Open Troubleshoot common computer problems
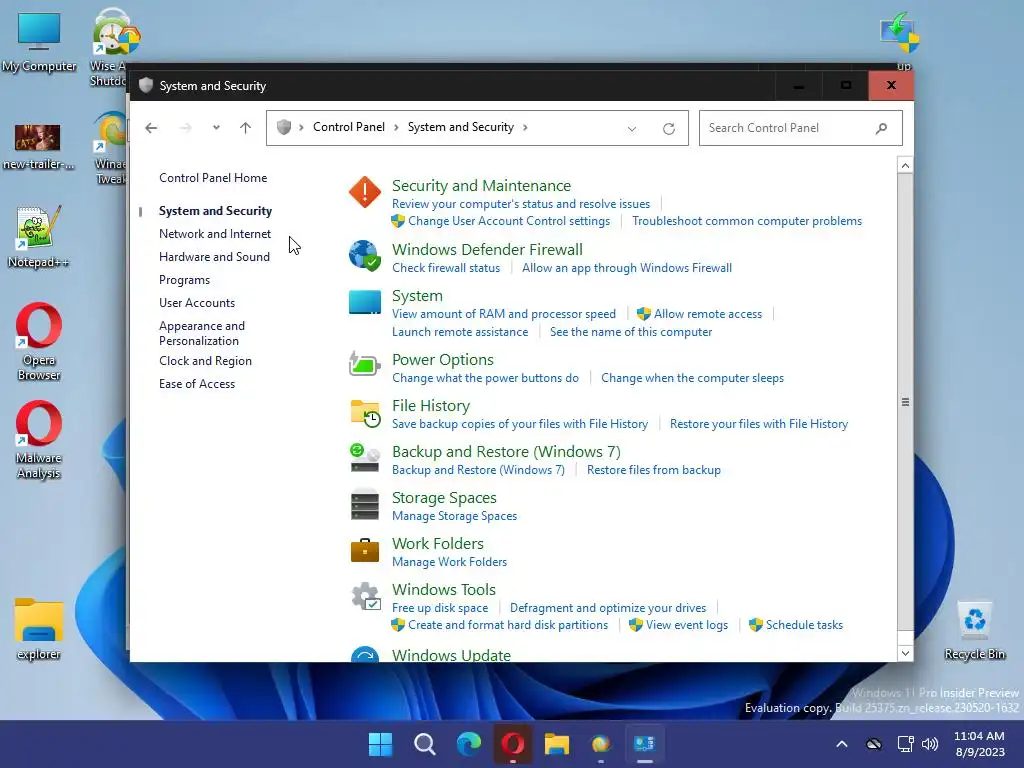Viewport: 1024px width, 768px height. [746, 221]
